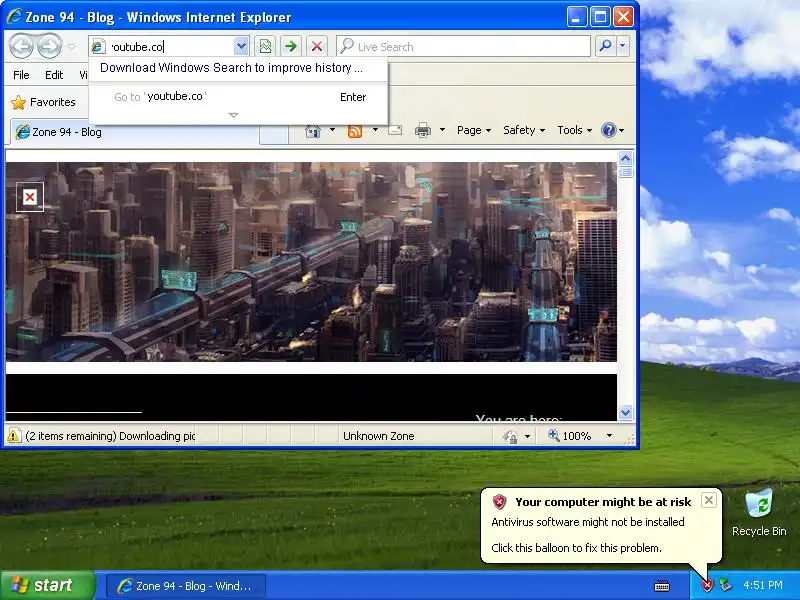
Task: Click the green Go arrow button
Action: pyautogui.click(x=291, y=46)
